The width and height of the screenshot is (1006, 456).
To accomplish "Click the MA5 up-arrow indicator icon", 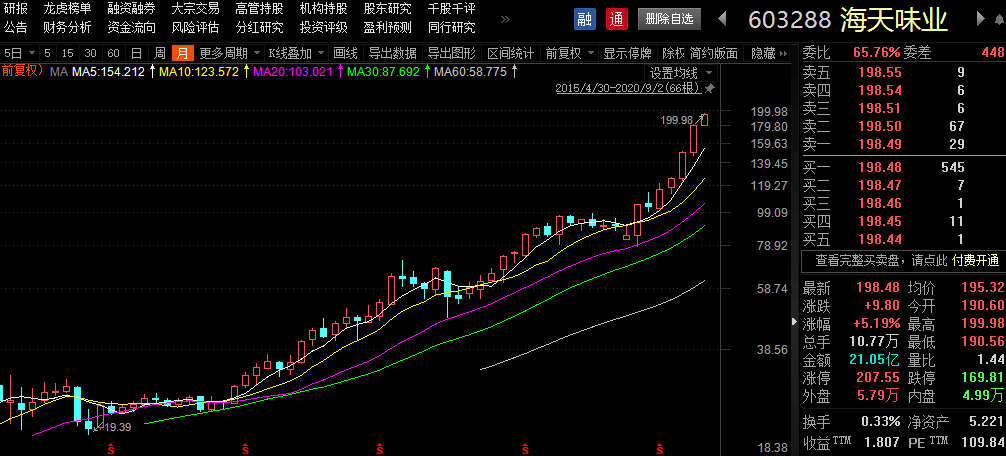I will (152, 71).
